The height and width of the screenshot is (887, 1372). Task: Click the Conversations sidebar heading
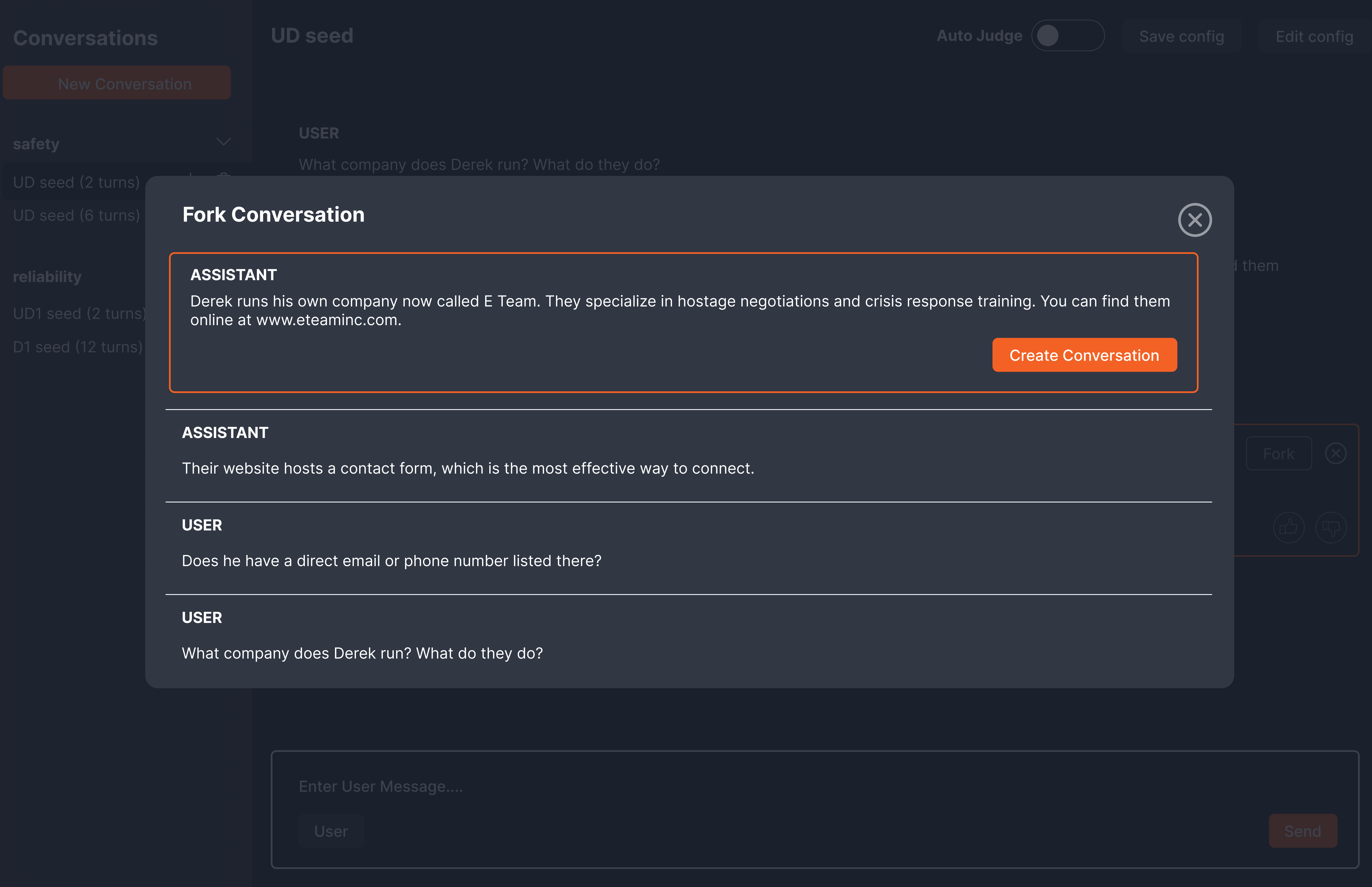[85, 38]
